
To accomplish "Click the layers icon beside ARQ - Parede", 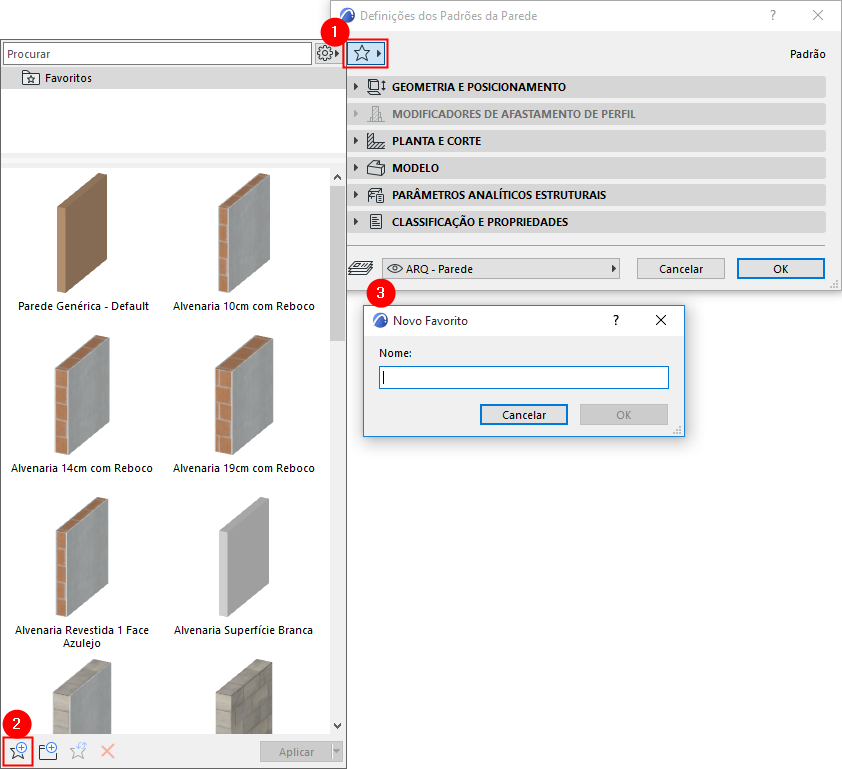I will tap(361, 268).
